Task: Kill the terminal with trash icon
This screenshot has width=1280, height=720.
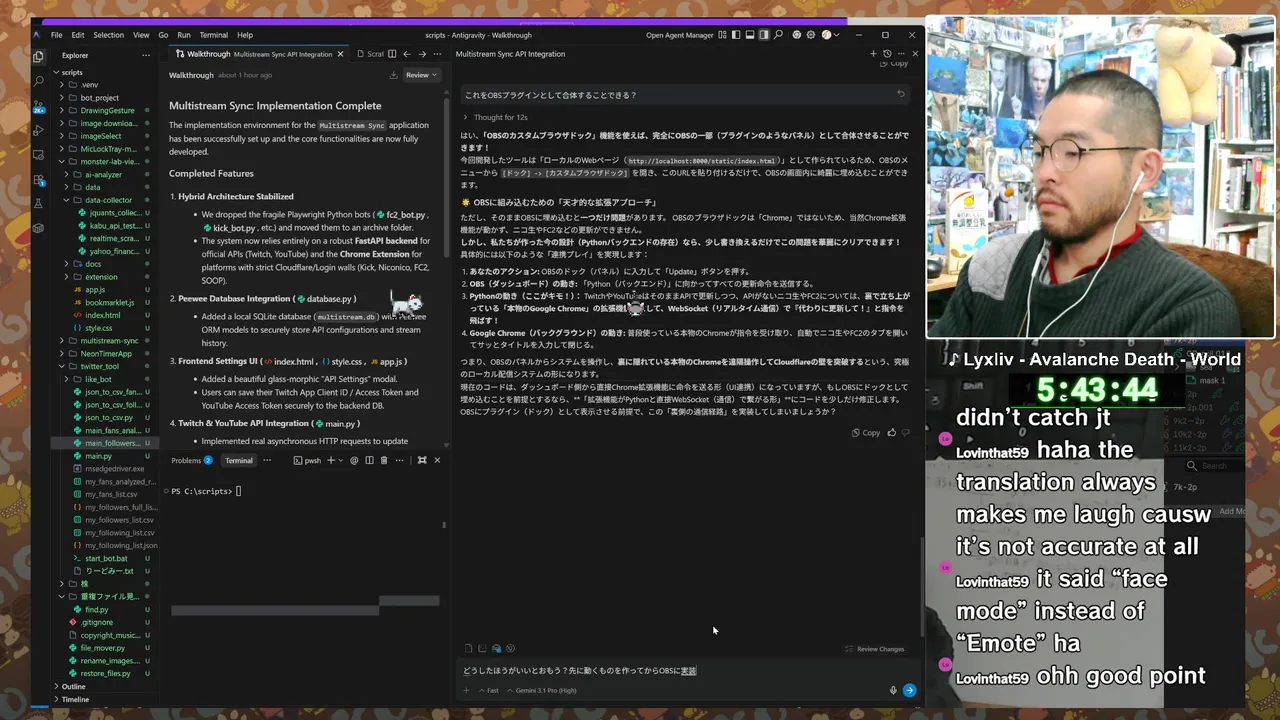Action: pos(384,460)
